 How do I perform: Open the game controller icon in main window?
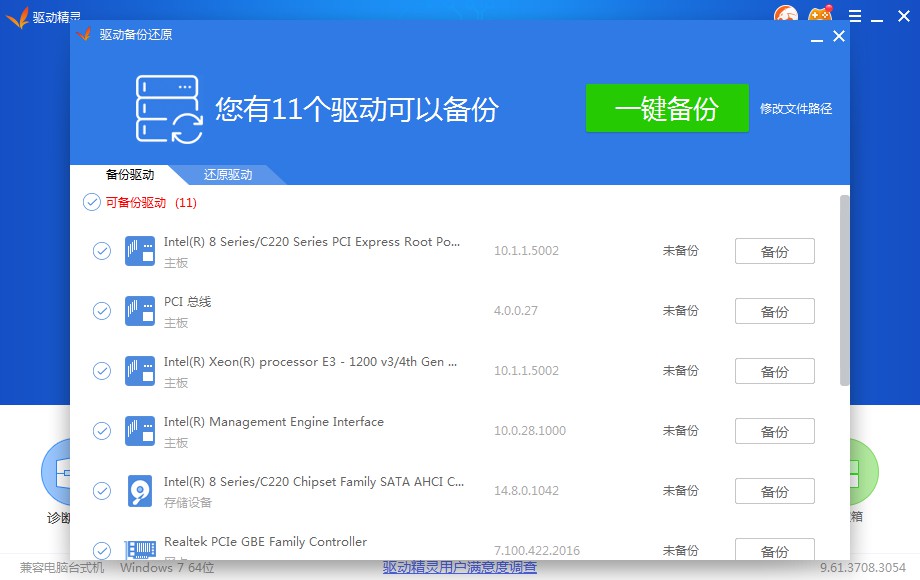click(x=820, y=13)
